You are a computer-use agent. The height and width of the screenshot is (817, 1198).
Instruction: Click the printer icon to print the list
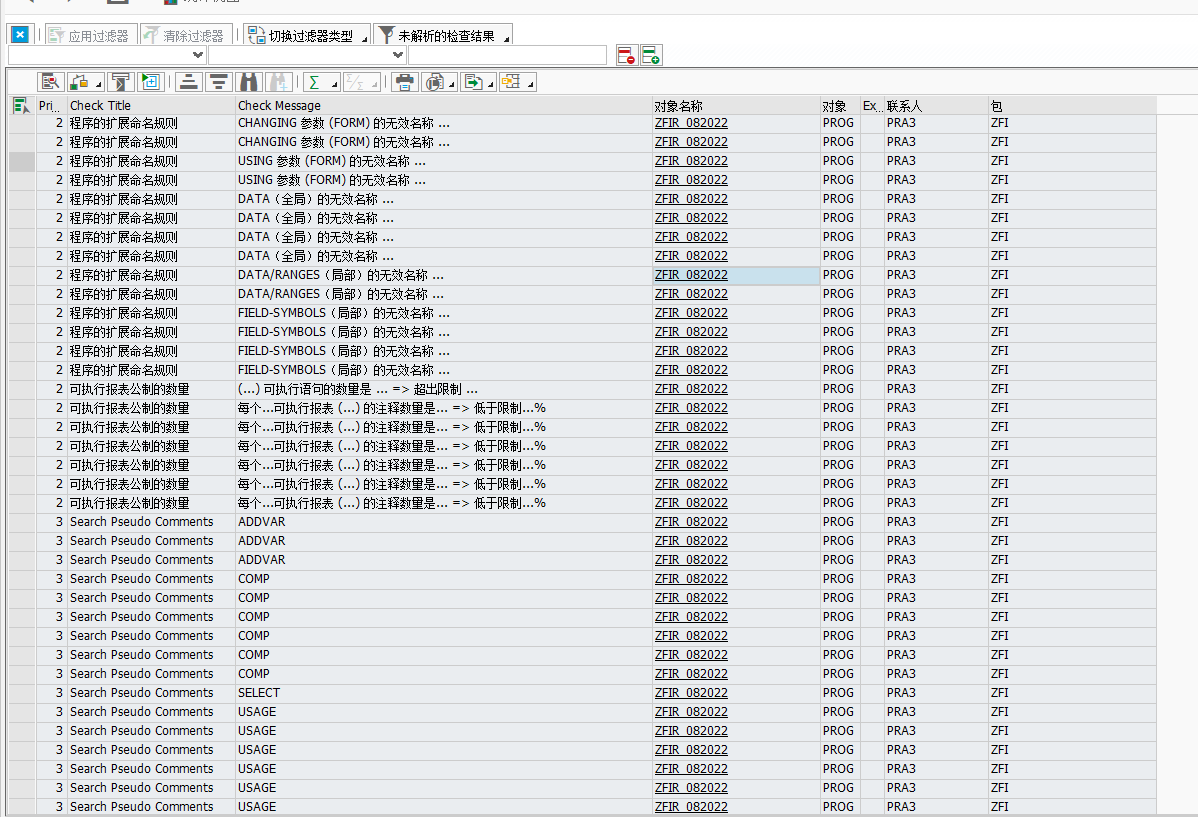[404, 82]
